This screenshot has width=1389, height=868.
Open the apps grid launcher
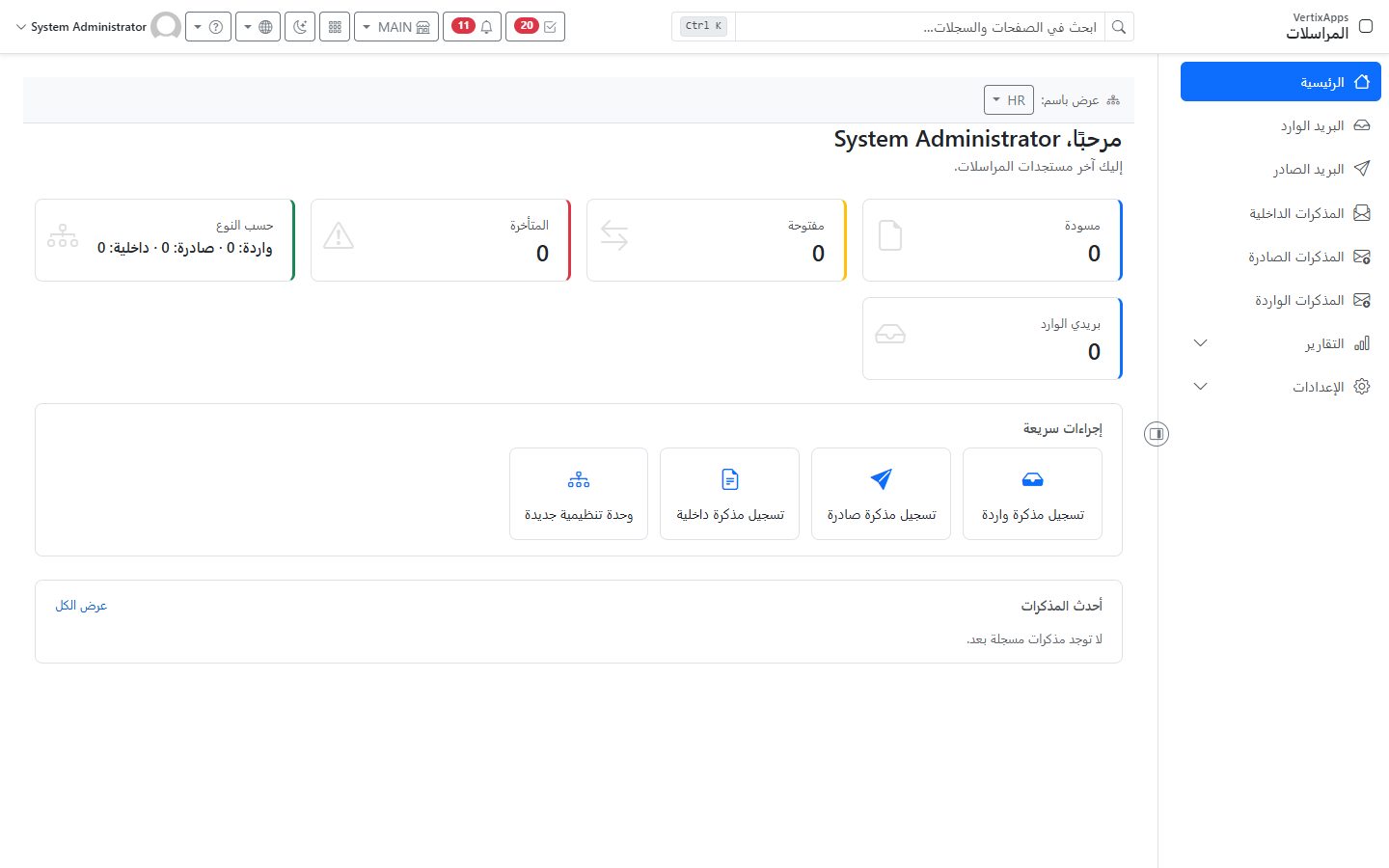[335, 27]
